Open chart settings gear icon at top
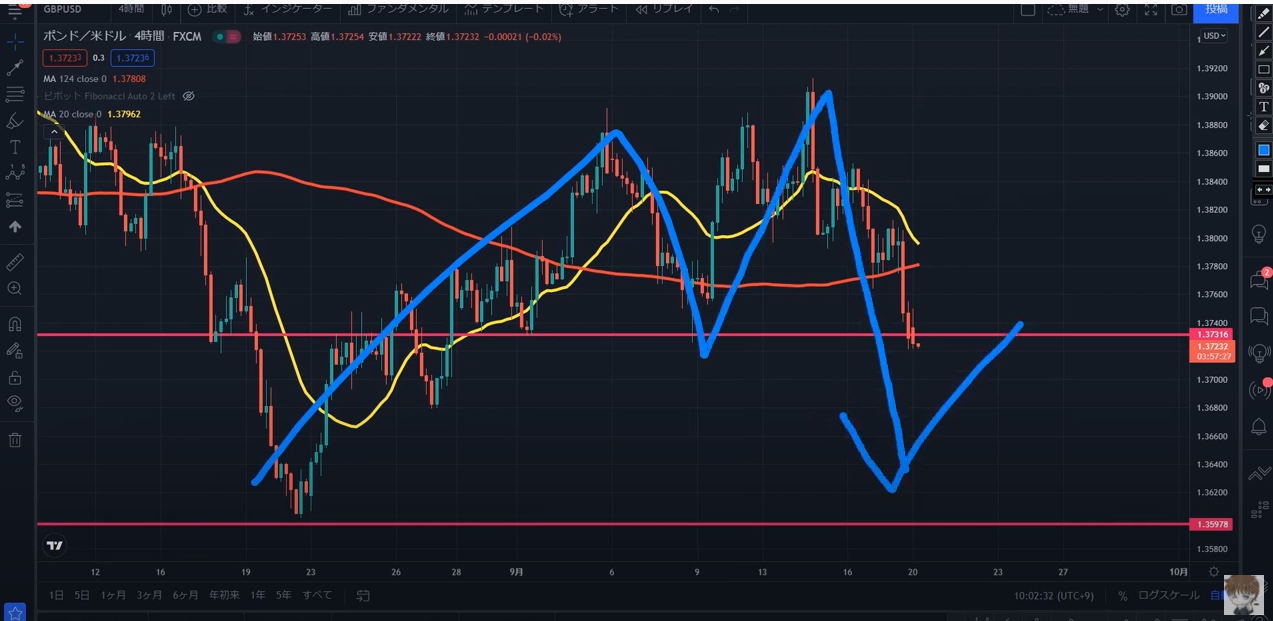 coord(1122,9)
